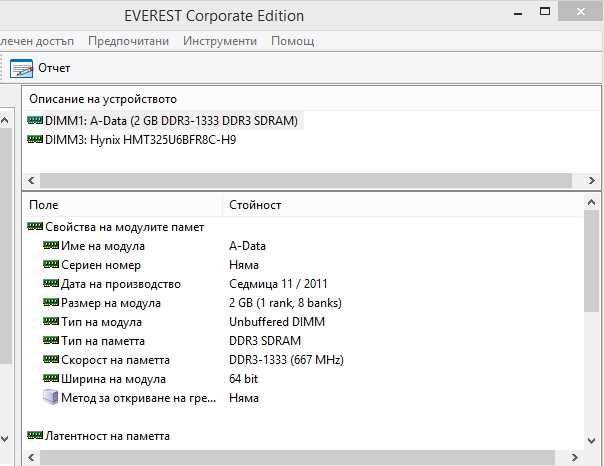Click properties pane scroll down arrow
This screenshot has height=466, width=604.
click(591, 440)
